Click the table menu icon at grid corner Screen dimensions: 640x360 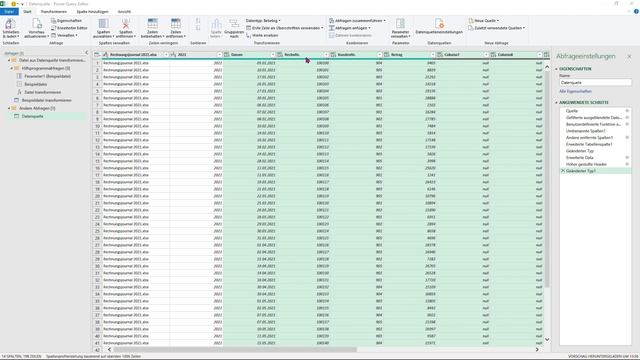tap(97, 55)
